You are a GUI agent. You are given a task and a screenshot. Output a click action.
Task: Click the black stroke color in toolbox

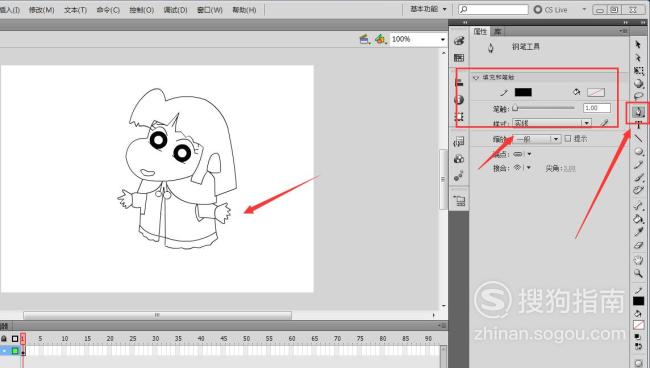coord(638,301)
